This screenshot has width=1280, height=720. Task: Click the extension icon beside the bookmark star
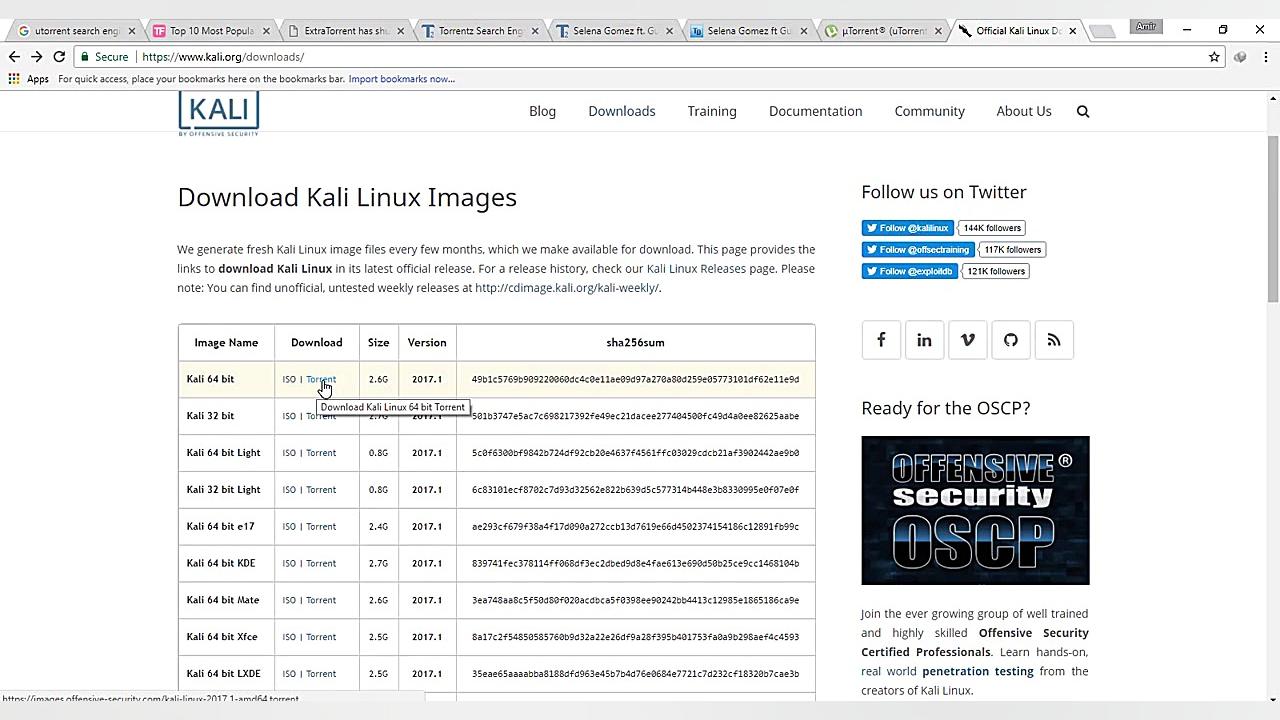click(x=1240, y=57)
